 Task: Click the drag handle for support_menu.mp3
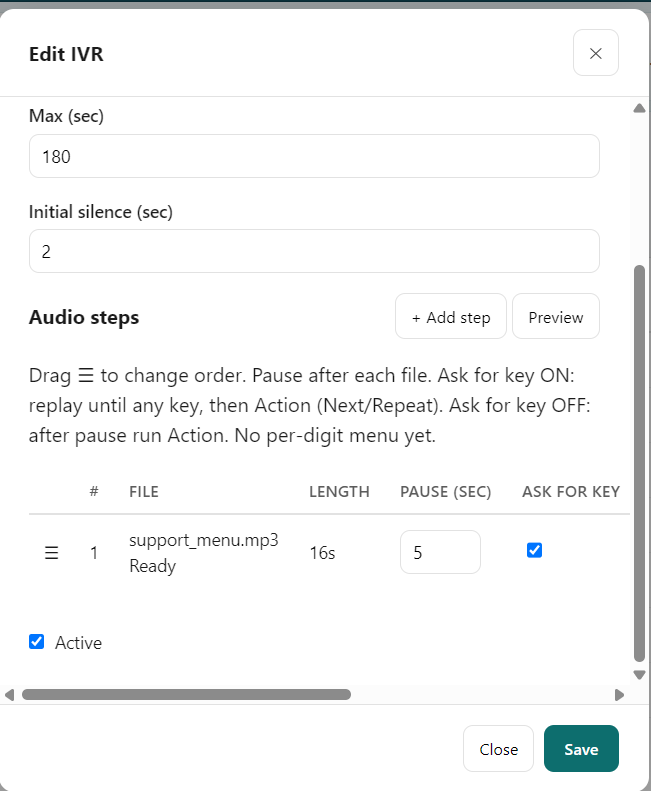click(x=51, y=553)
